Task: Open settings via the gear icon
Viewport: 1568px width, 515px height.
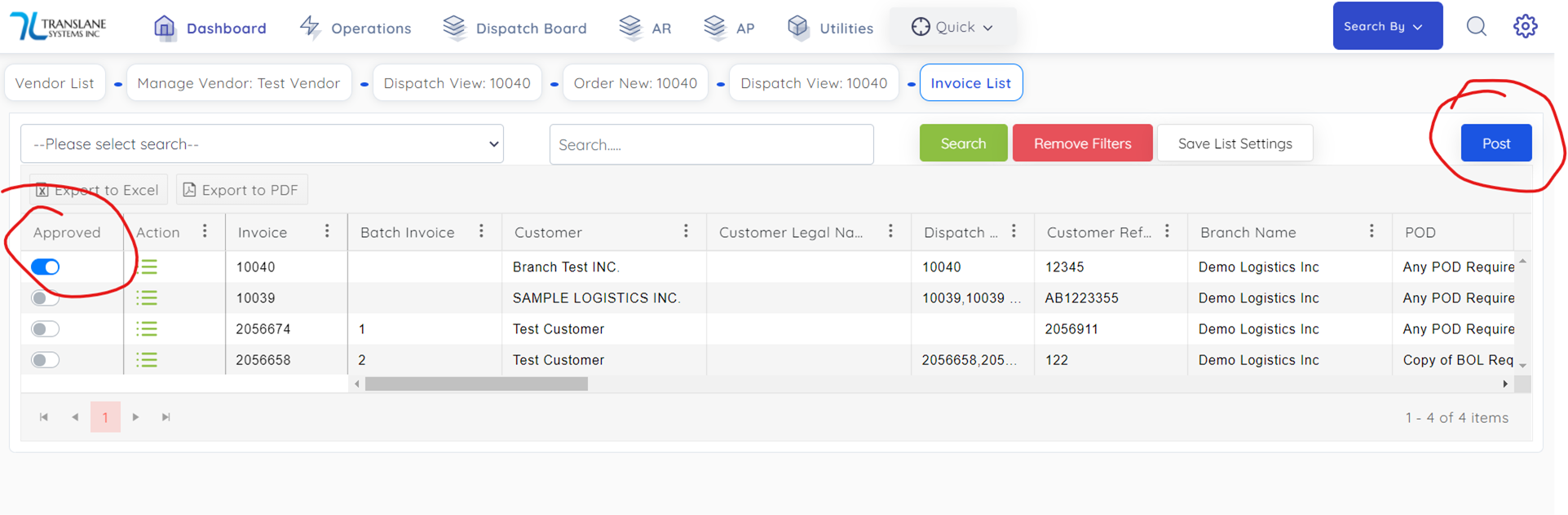Action: click(x=1525, y=27)
